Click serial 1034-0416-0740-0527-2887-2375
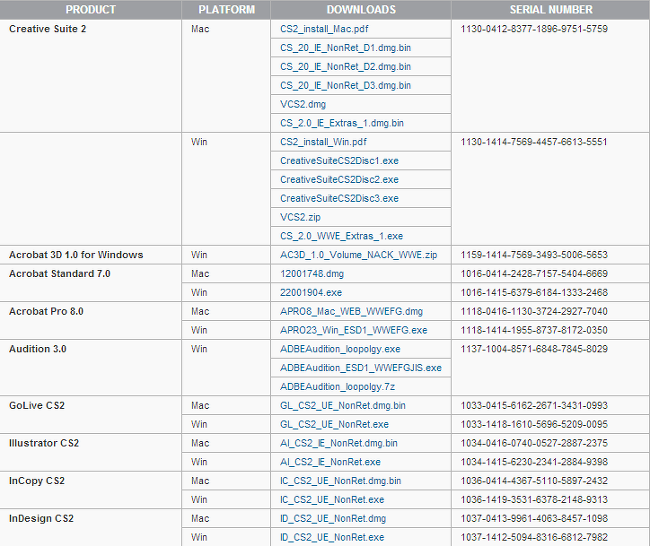The width and height of the screenshot is (650, 546). coord(534,443)
